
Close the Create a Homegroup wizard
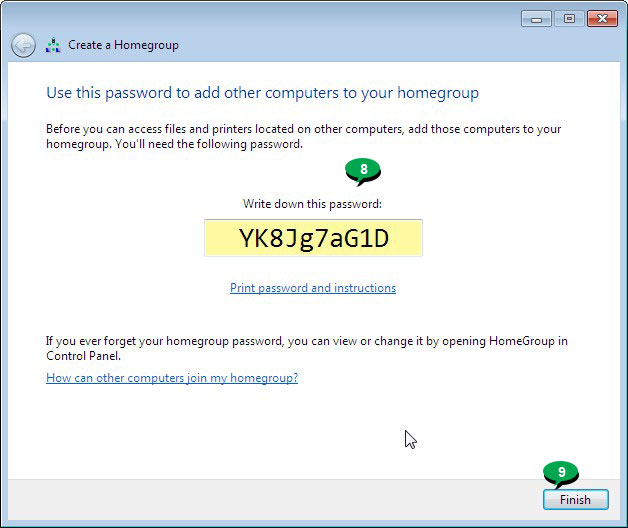click(x=602, y=19)
